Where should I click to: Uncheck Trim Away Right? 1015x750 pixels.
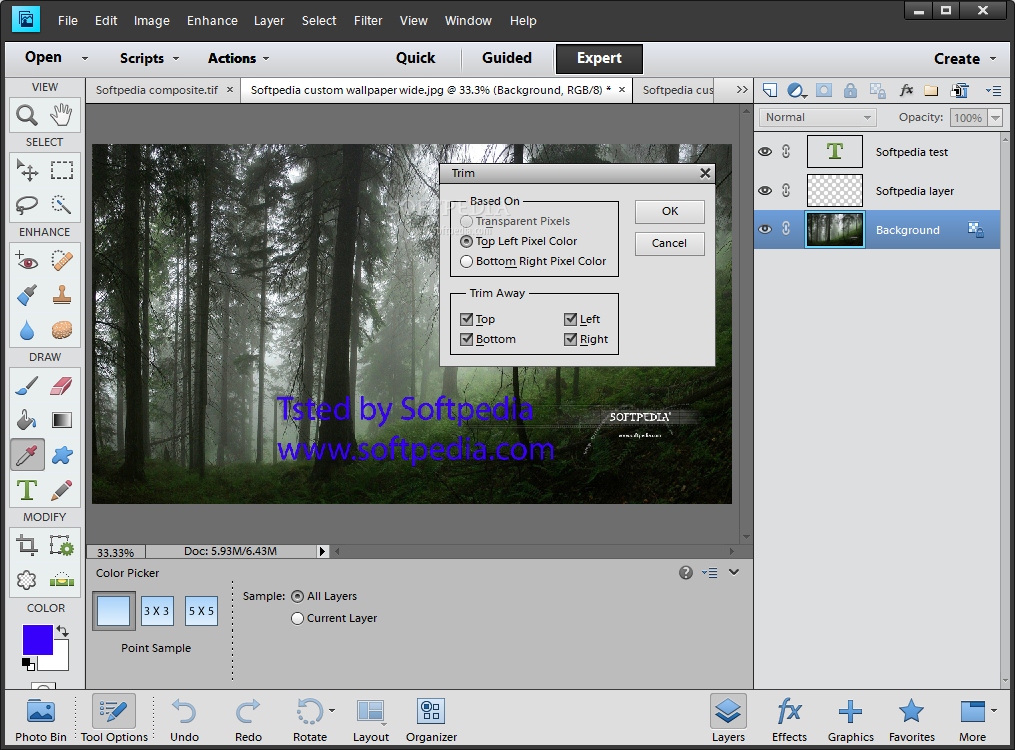tap(570, 339)
